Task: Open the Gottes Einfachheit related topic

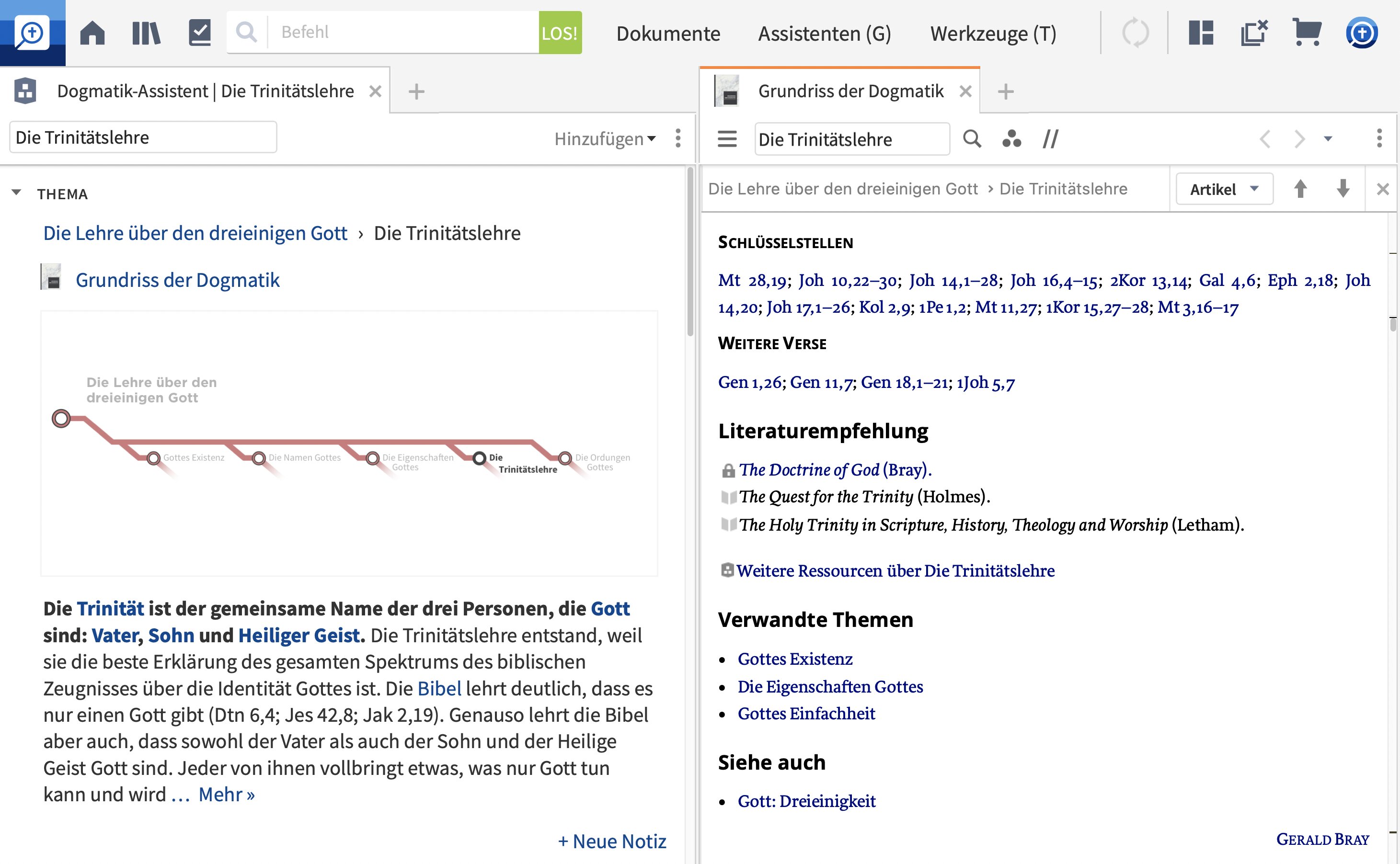Action: 806,713
